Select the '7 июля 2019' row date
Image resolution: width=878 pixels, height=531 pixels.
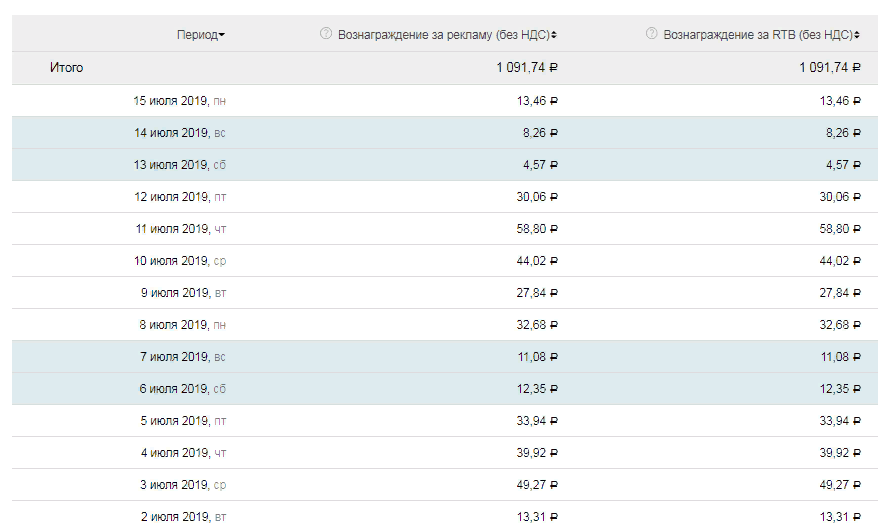(x=174, y=357)
